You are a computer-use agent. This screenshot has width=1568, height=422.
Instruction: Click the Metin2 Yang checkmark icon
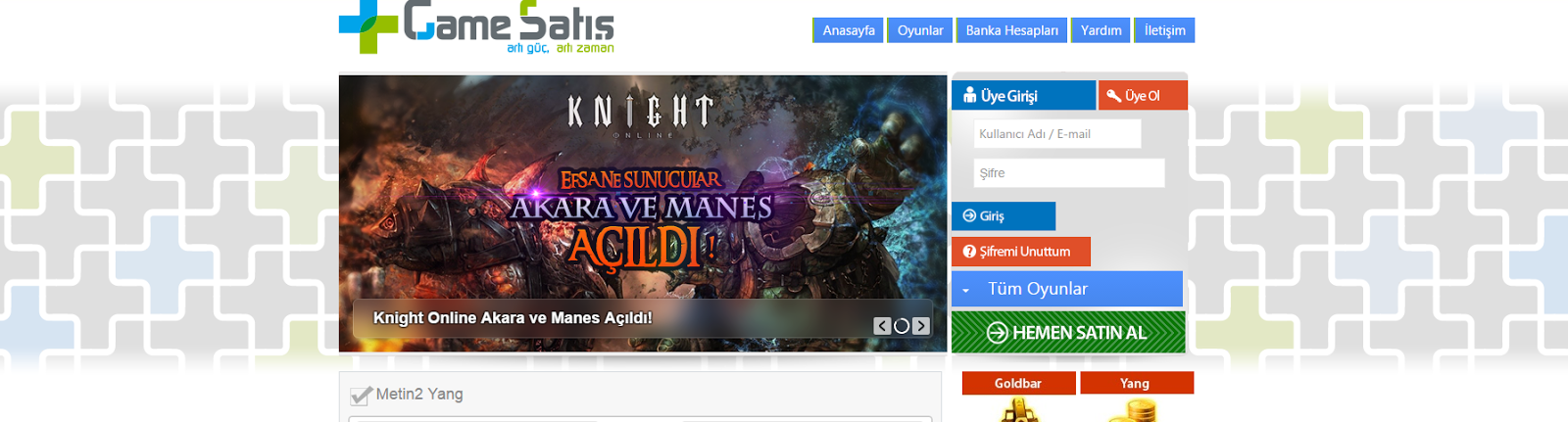coord(361,395)
